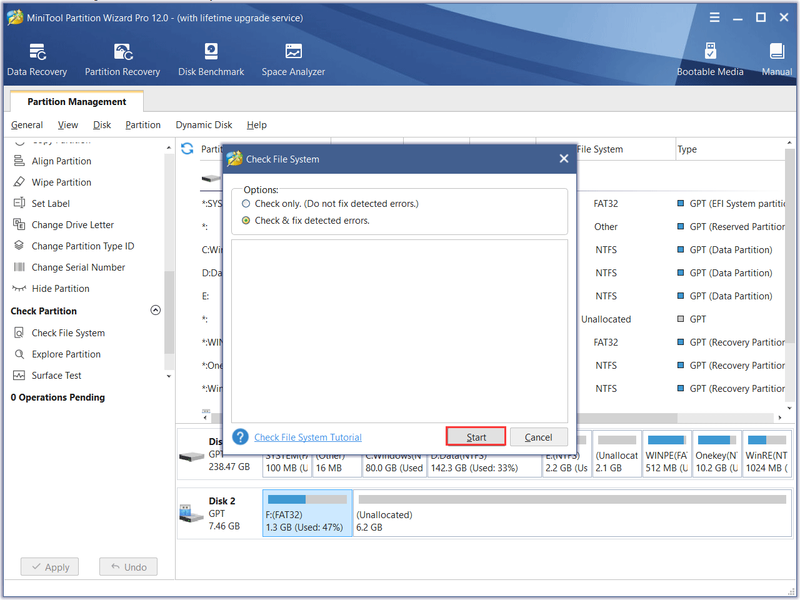
Task: Select the "Check only" radio option
Action: click(246, 204)
